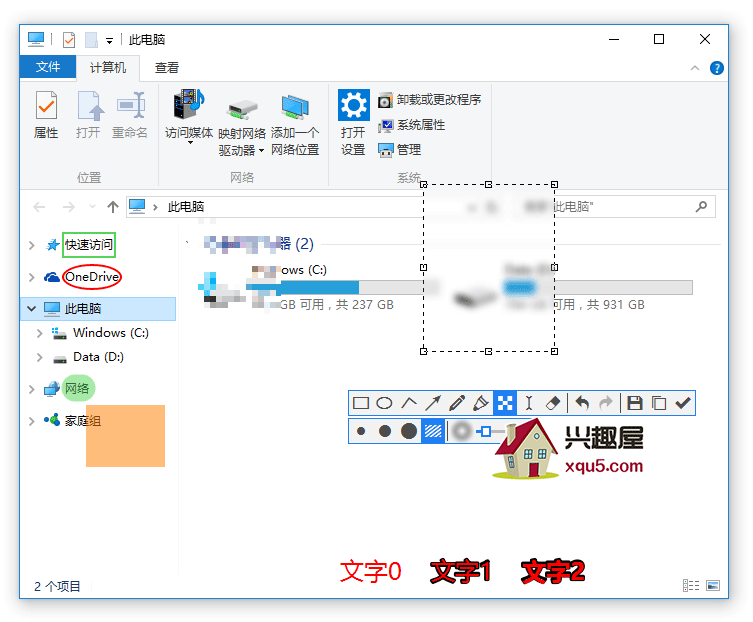Click the search box magnifier icon
The width and height of the screenshot is (753, 622).
(x=701, y=207)
